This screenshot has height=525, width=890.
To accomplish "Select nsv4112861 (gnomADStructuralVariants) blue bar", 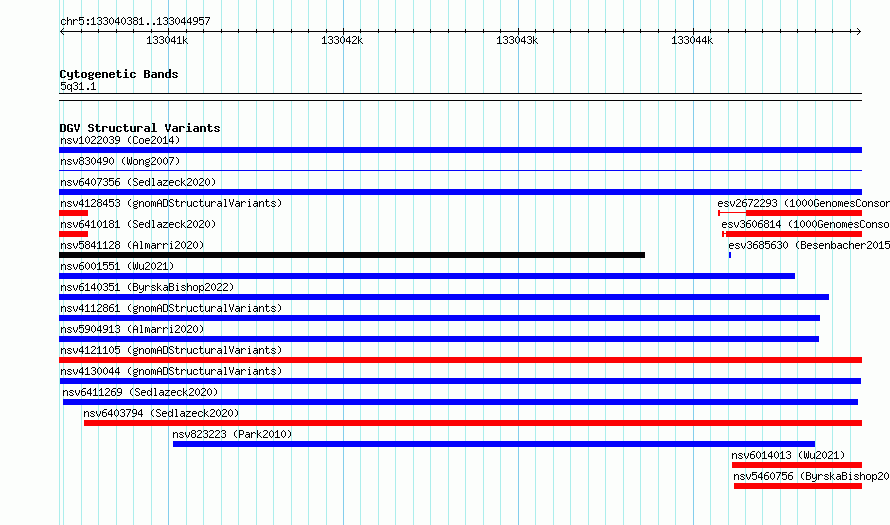I will pos(439,318).
